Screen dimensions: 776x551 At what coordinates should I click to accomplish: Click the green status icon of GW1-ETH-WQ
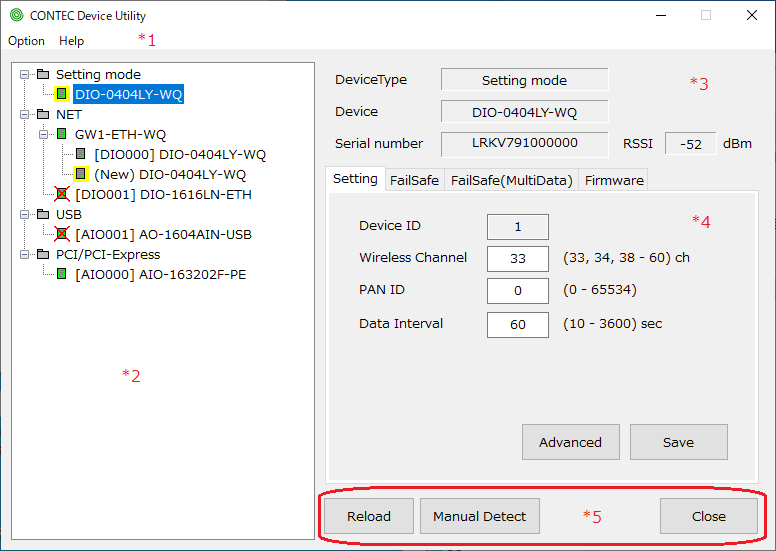[62, 134]
